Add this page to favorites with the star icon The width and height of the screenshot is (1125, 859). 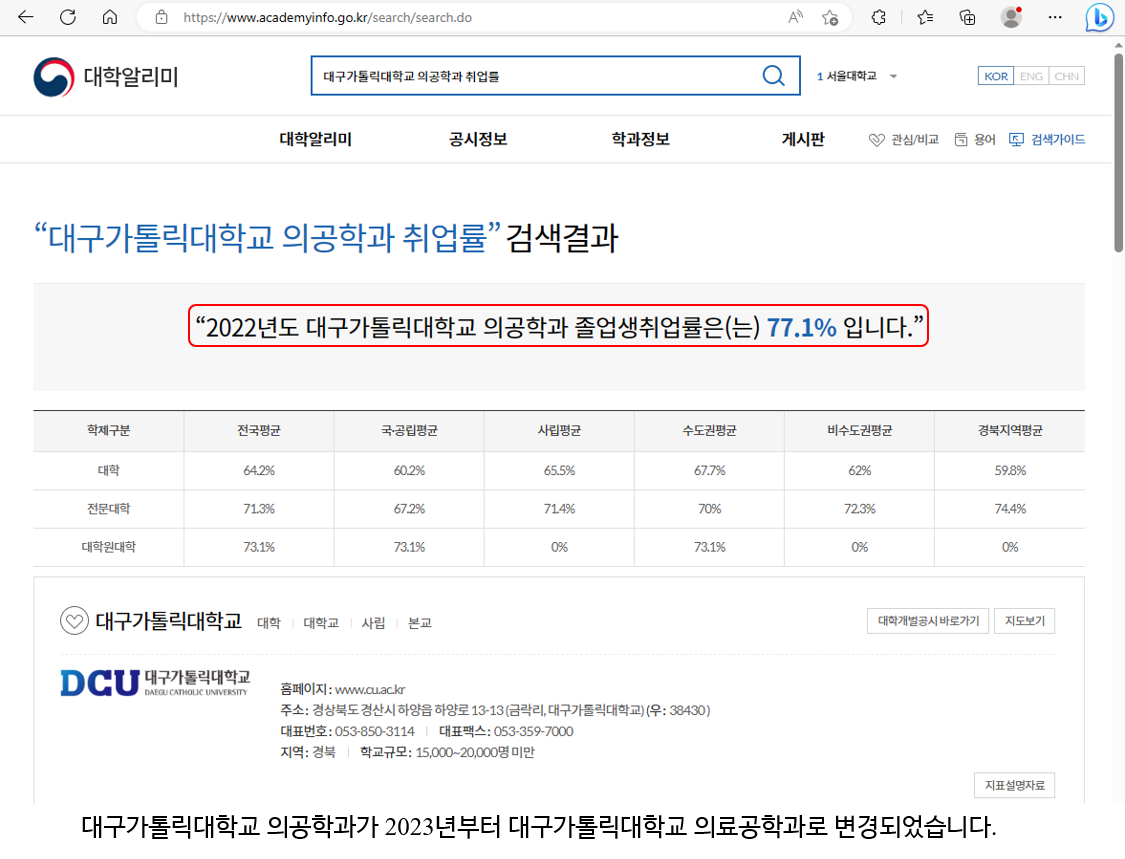pos(830,17)
